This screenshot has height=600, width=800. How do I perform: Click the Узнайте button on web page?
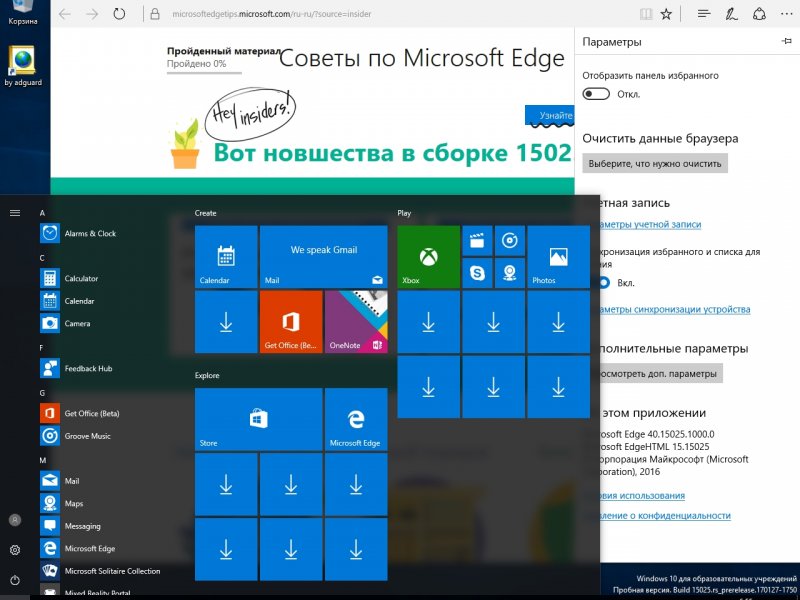coord(549,115)
